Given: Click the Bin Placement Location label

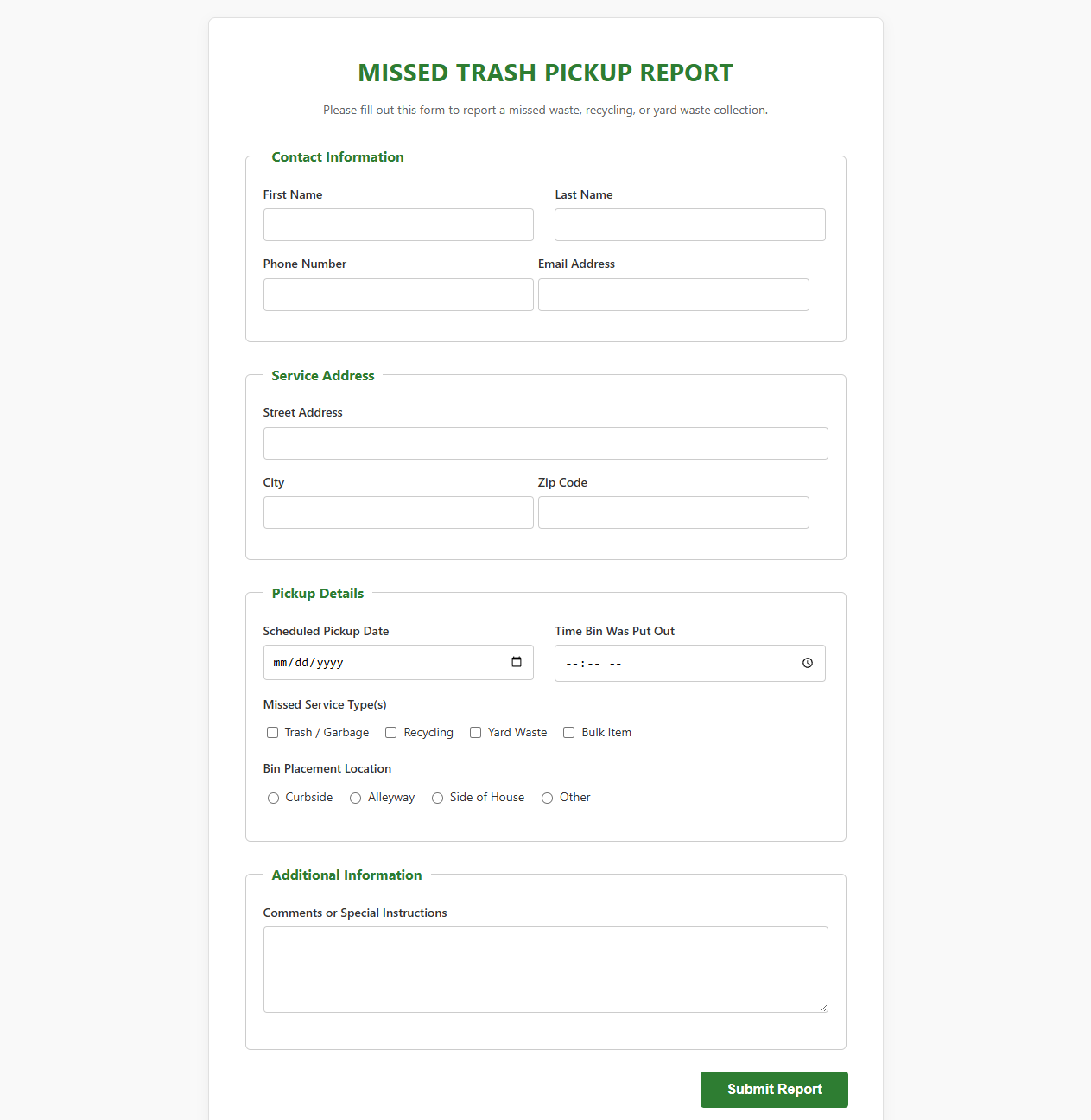Looking at the screenshot, I should point(327,768).
